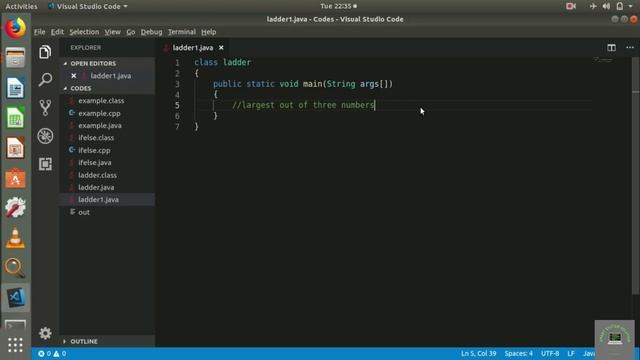Open volume control in top bar
This screenshot has width=640, height=360.
[x=606, y=6]
